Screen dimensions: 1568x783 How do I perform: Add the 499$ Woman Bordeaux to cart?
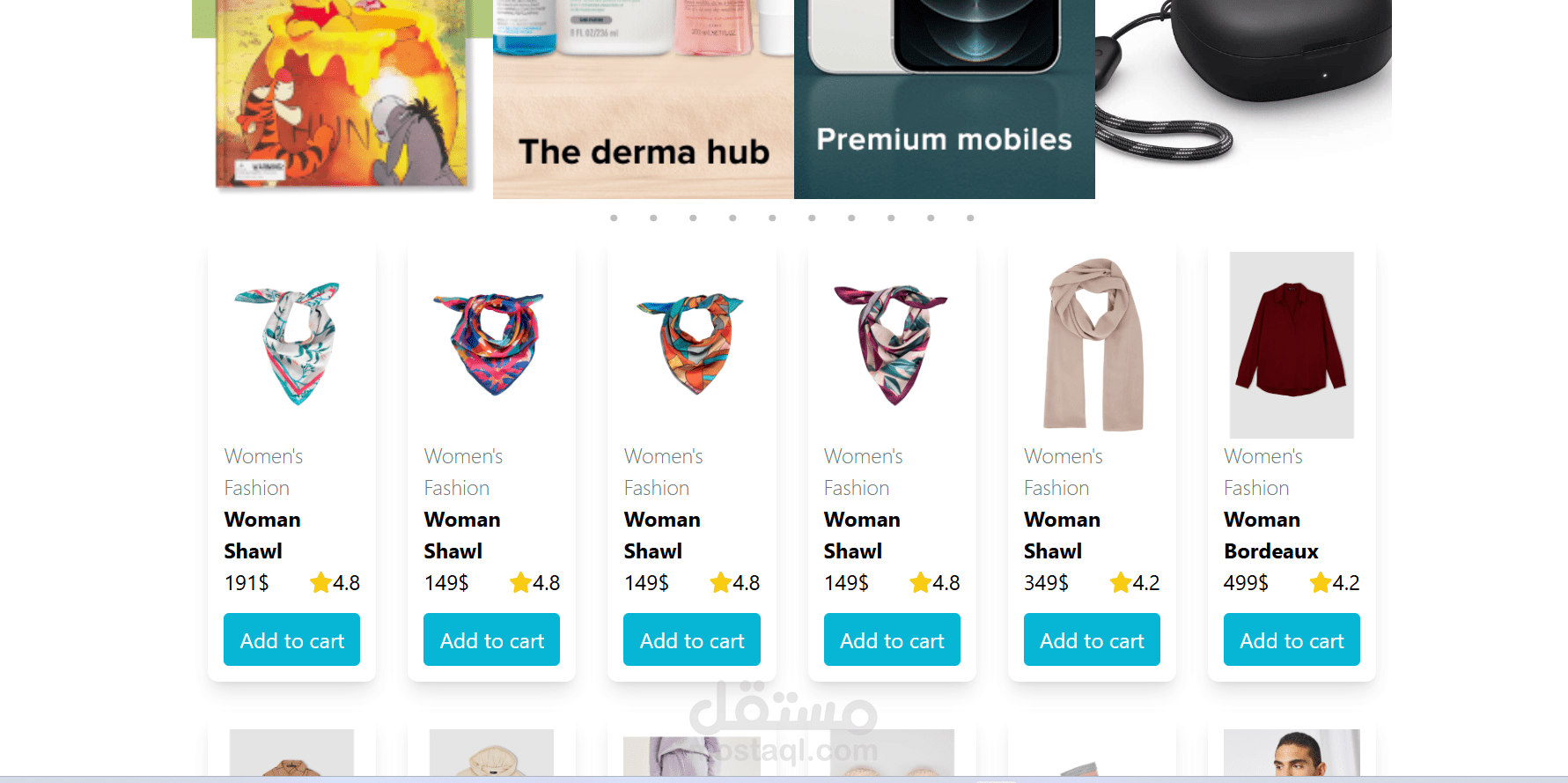(1292, 639)
